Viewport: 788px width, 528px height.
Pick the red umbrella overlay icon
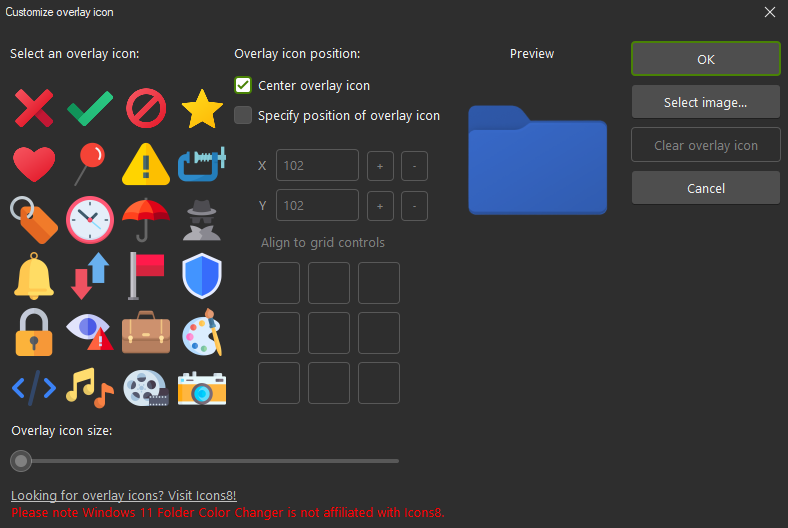pos(146,220)
